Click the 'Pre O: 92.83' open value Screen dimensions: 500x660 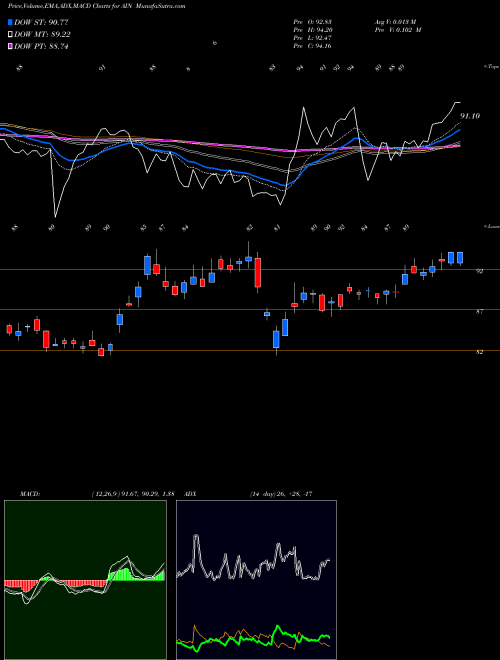point(312,22)
